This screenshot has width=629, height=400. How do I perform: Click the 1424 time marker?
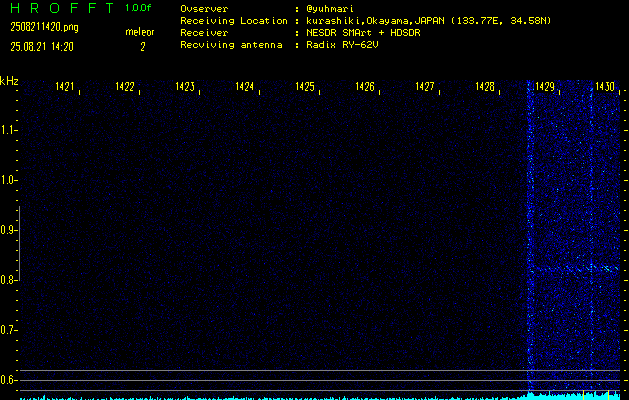tap(245, 86)
